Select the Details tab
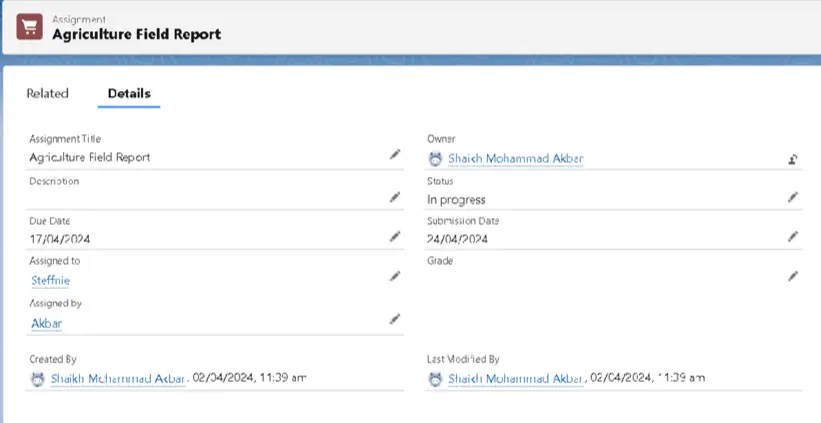Screen dimensions: 821x423 pos(129,94)
